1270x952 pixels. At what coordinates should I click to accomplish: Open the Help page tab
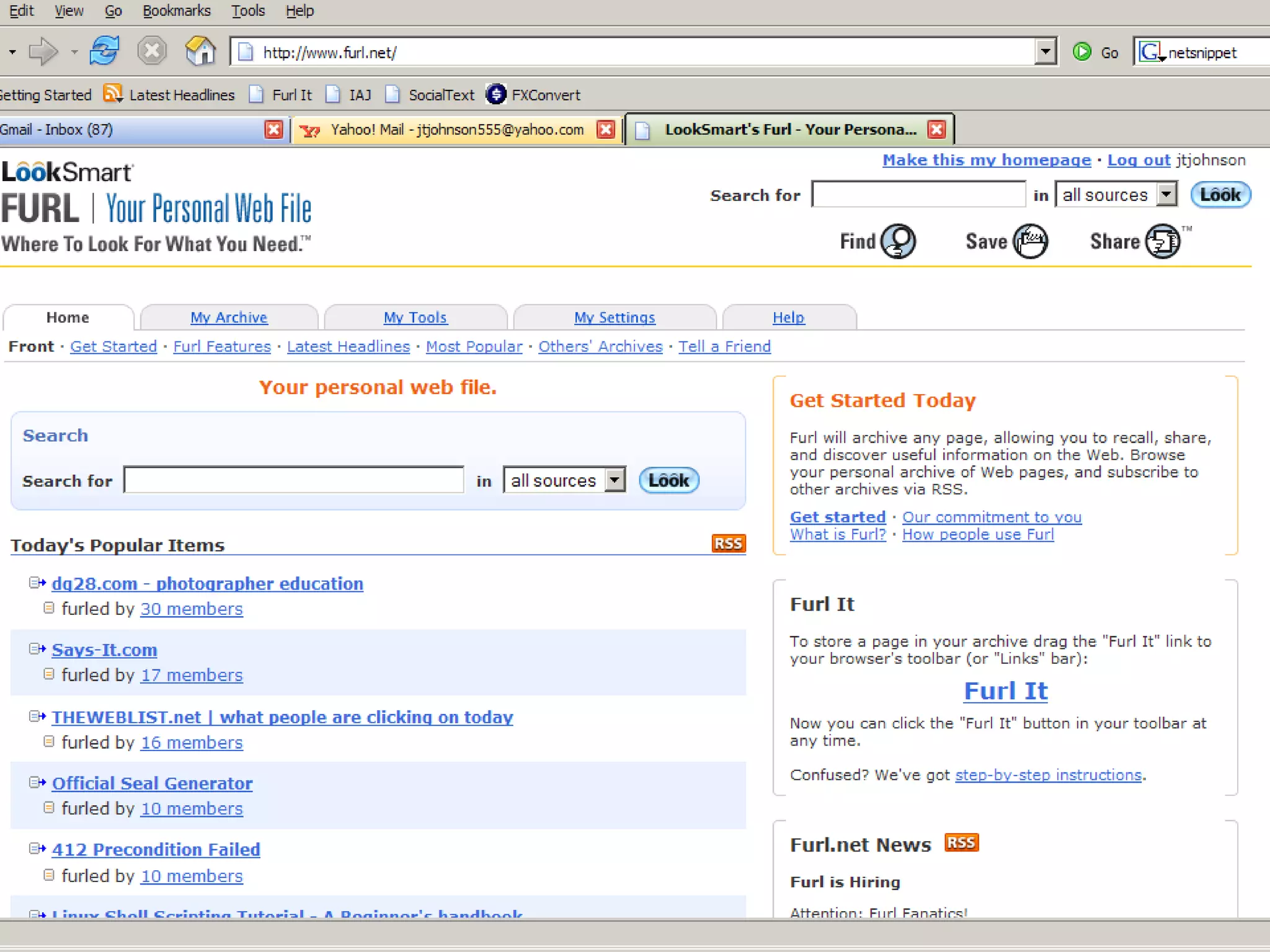point(788,317)
